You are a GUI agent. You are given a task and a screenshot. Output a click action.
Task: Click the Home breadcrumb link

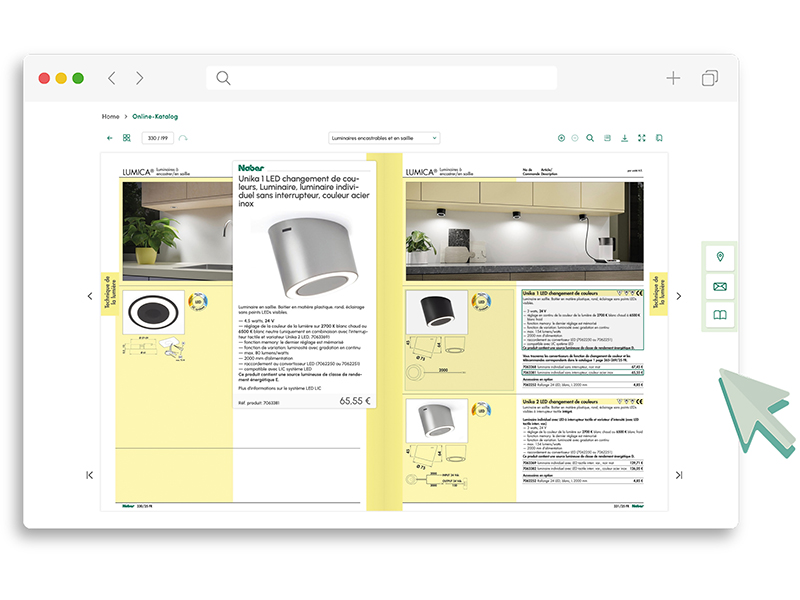point(110,116)
